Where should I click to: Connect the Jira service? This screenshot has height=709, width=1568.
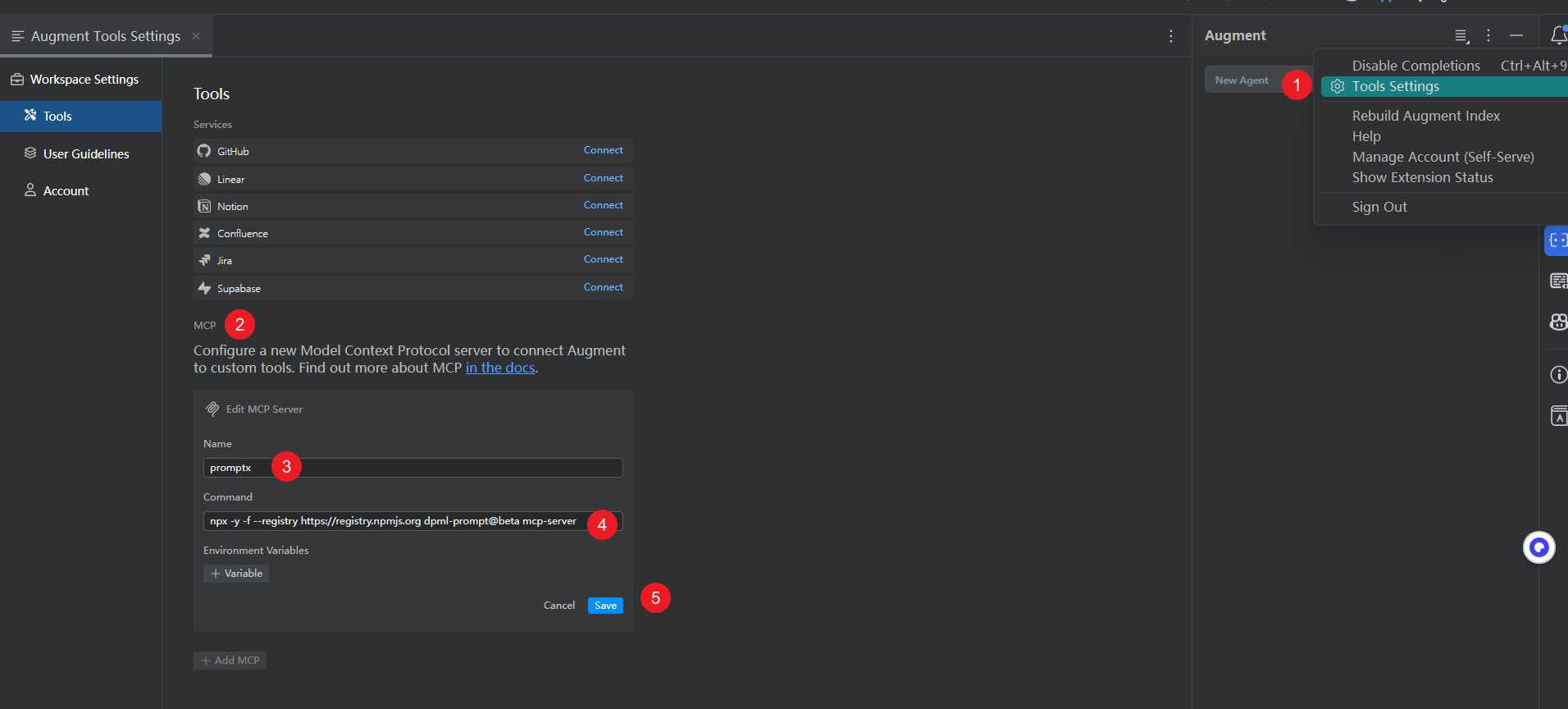[x=603, y=259]
